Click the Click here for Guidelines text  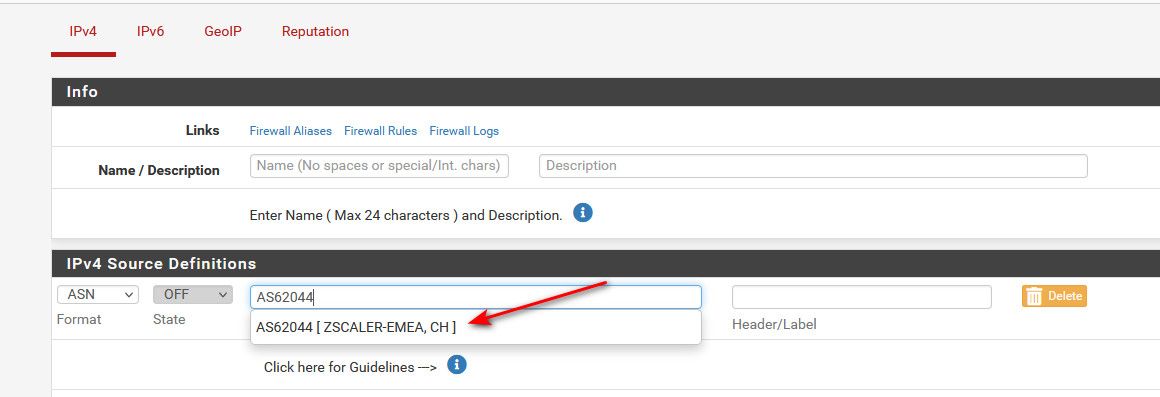[x=350, y=367]
